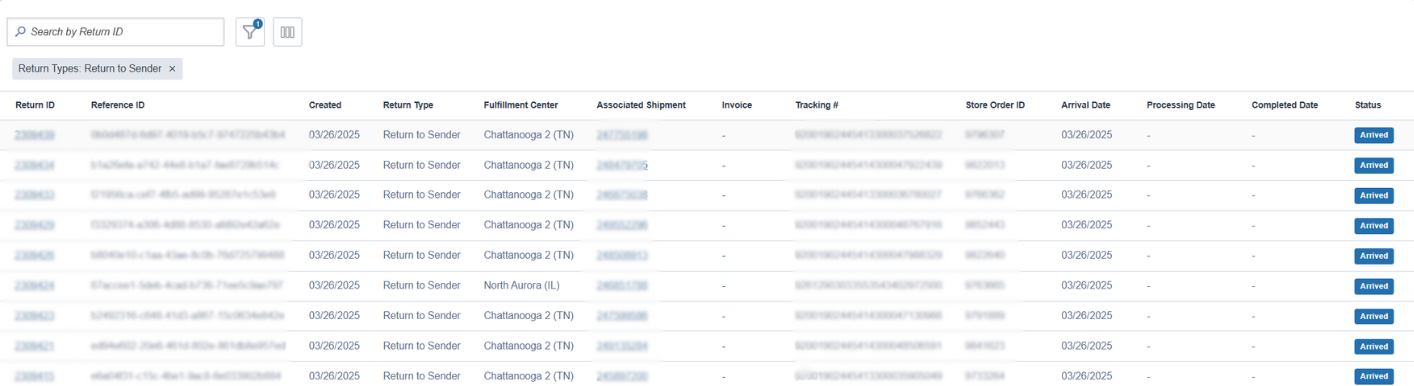1414x386 pixels.
Task: Sort by the Arrival Date column header
Action: pyautogui.click(x=1086, y=105)
